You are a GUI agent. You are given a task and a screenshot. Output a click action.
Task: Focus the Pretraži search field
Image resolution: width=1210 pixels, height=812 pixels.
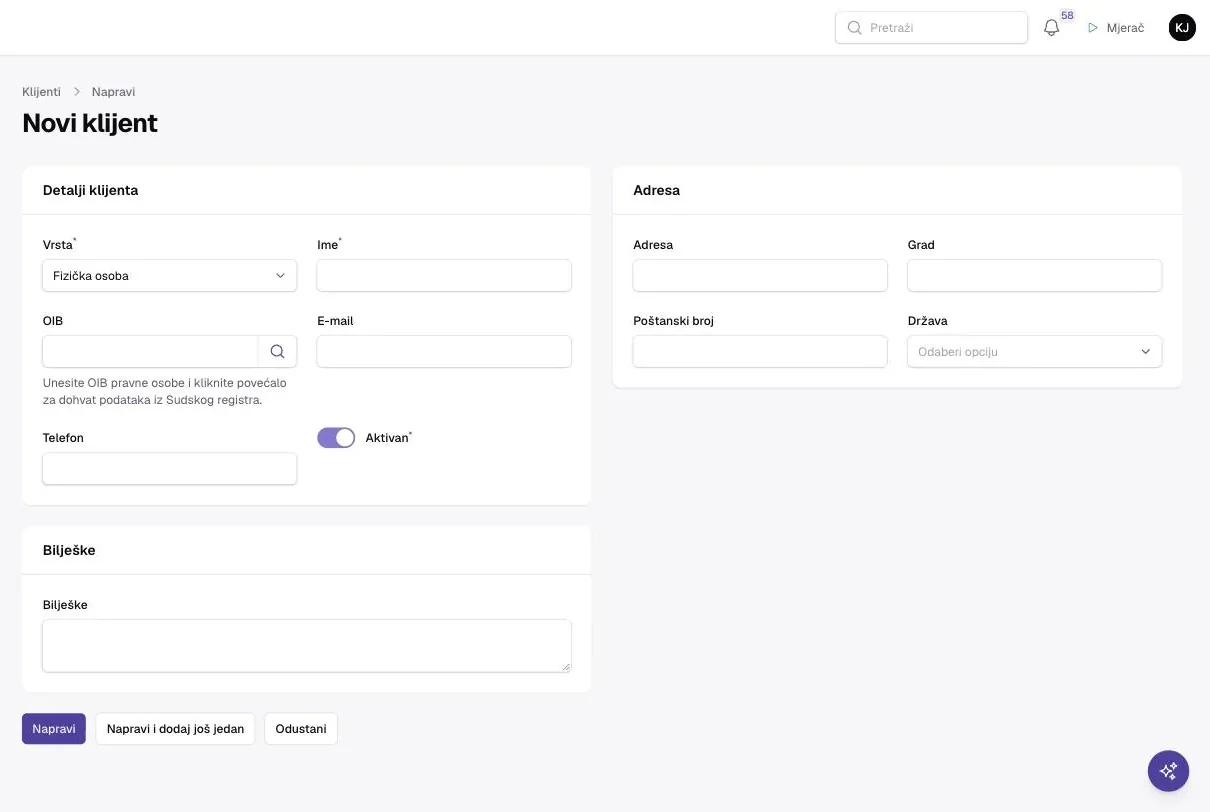click(931, 28)
